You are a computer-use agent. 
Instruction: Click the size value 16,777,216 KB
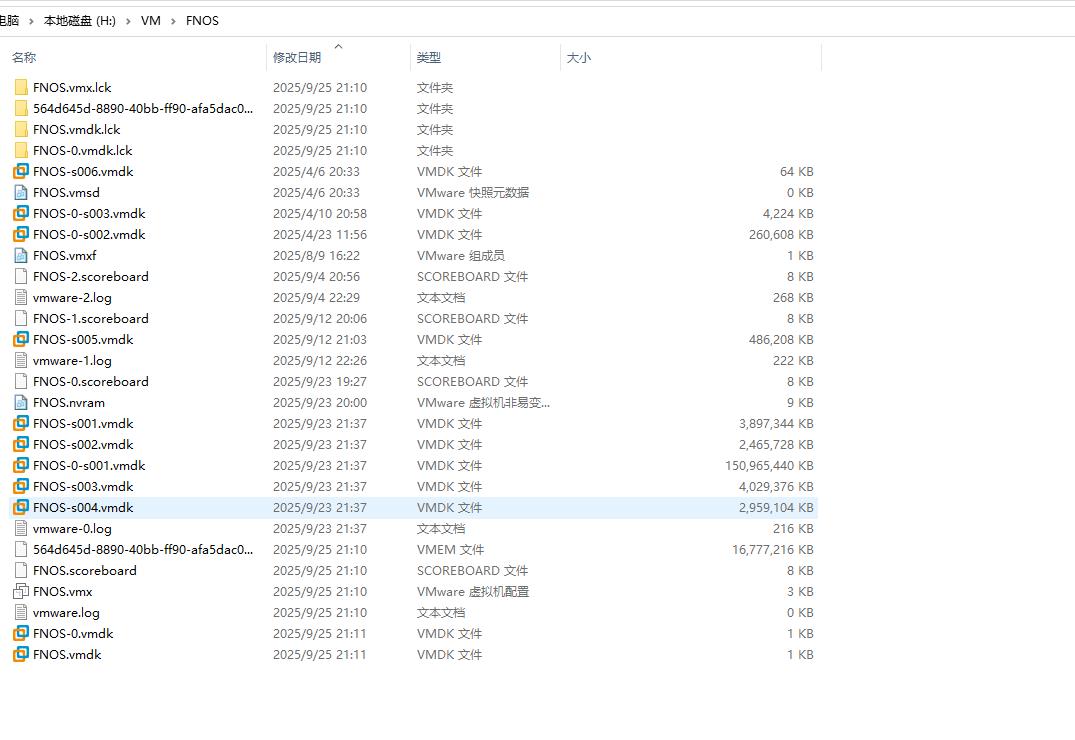pos(773,549)
